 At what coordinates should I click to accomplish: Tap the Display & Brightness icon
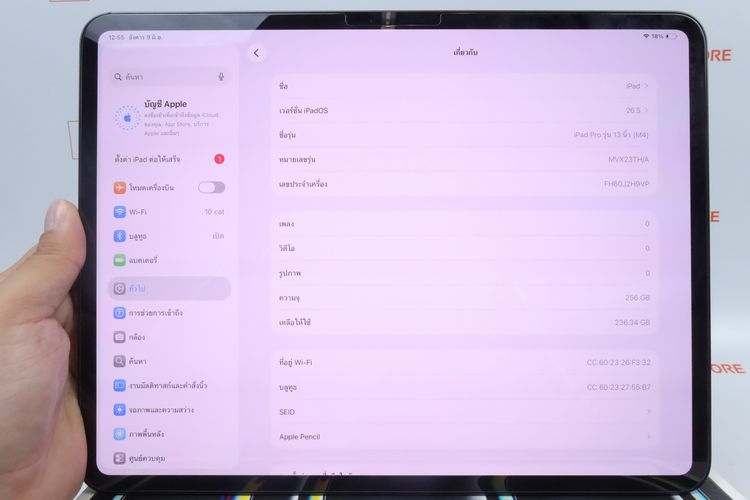click(120, 410)
